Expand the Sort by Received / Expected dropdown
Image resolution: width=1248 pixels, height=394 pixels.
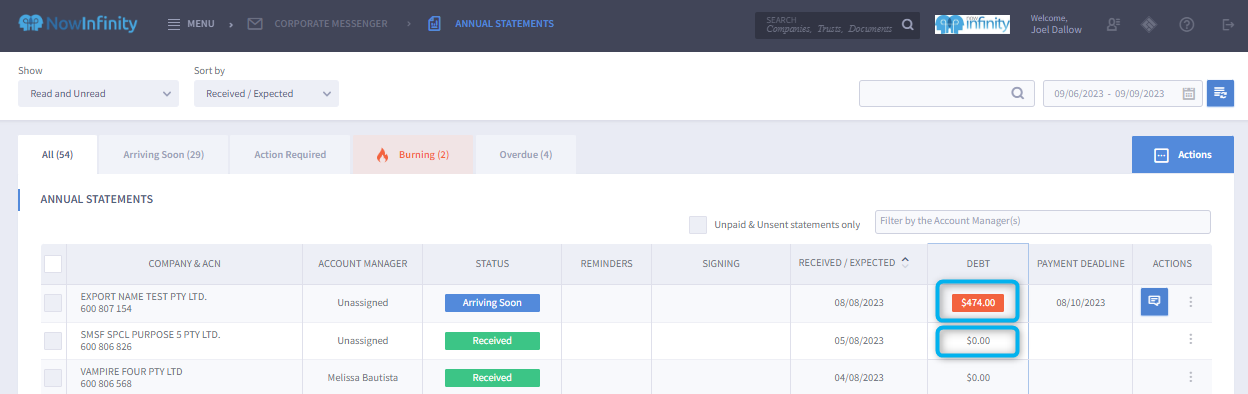(x=266, y=94)
